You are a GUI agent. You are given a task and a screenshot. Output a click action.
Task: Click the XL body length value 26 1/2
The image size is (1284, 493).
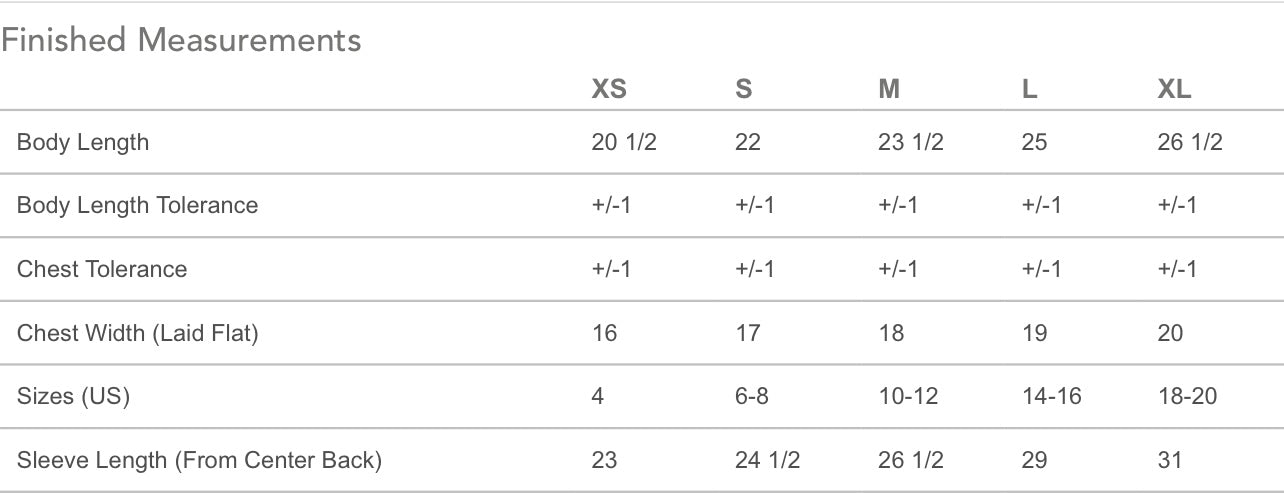click(1190, 142)
